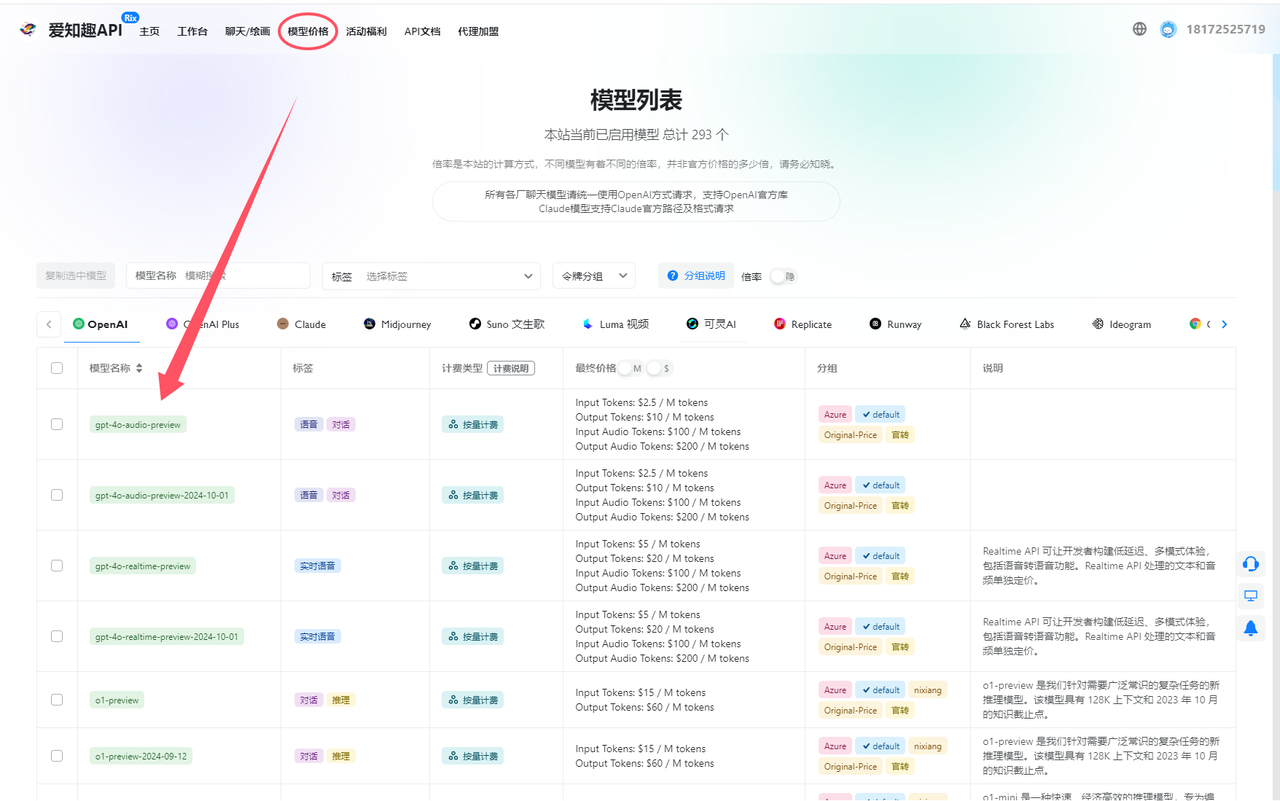
Task: Toggle the $ currency switch
Action: pyautogui.click(x=660, y=369)
